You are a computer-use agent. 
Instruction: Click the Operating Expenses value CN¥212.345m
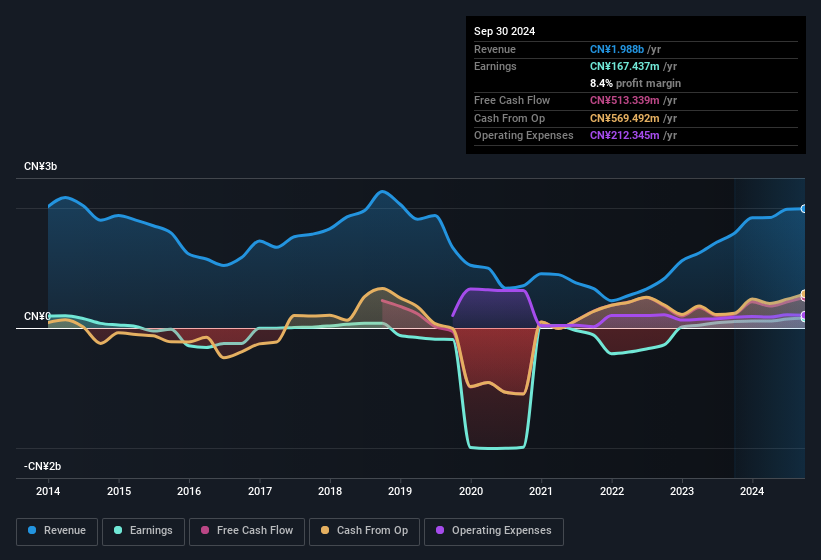625,136
